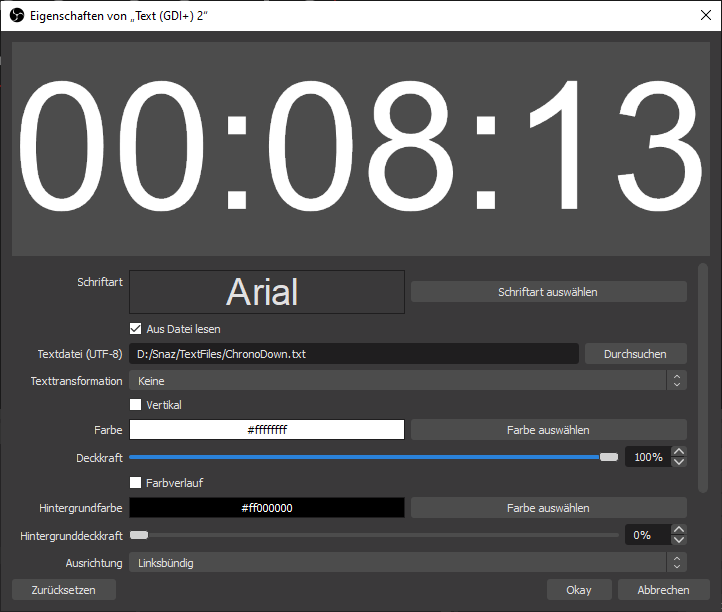The height and width of the screenshot is (612, 722).
Task: Close the properties dialog window
Action: point(699,15)
